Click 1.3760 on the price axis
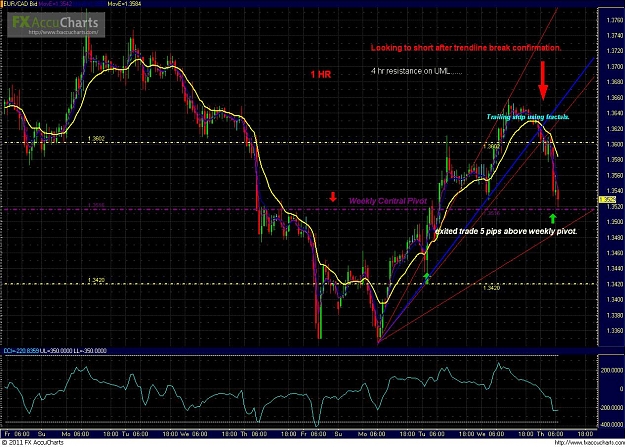The image size is (625, 447). (615, 20)
